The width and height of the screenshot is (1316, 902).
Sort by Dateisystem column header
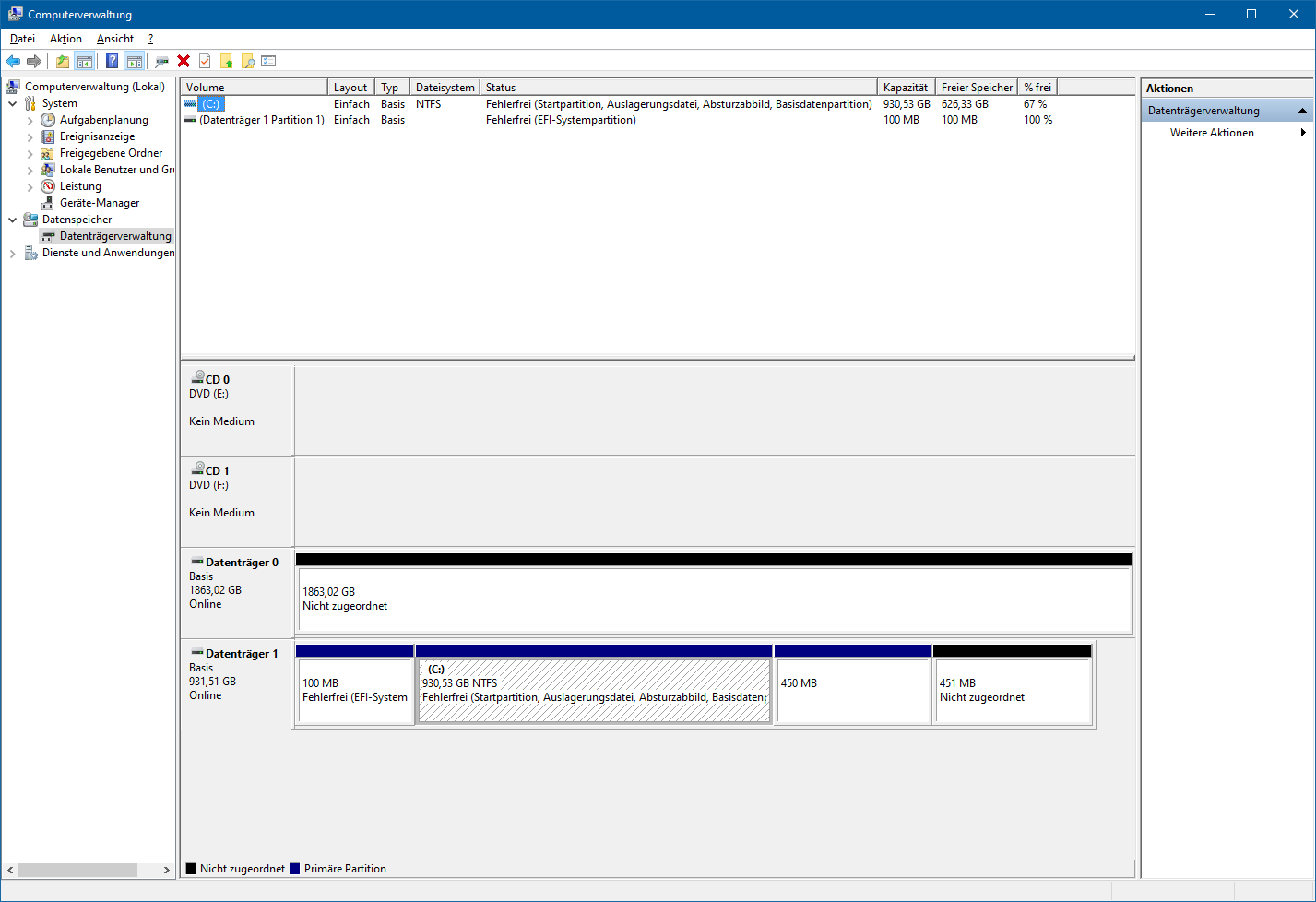[445, 87]
